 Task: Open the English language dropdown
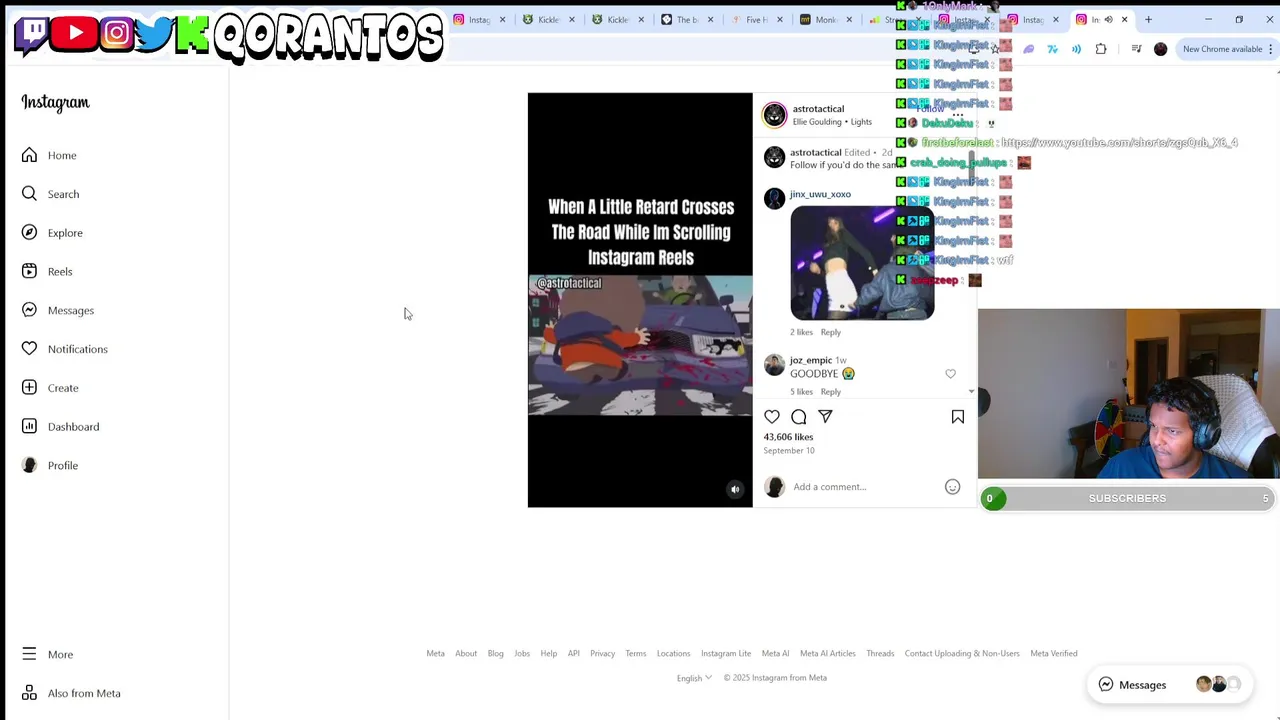tap(694, 678)
